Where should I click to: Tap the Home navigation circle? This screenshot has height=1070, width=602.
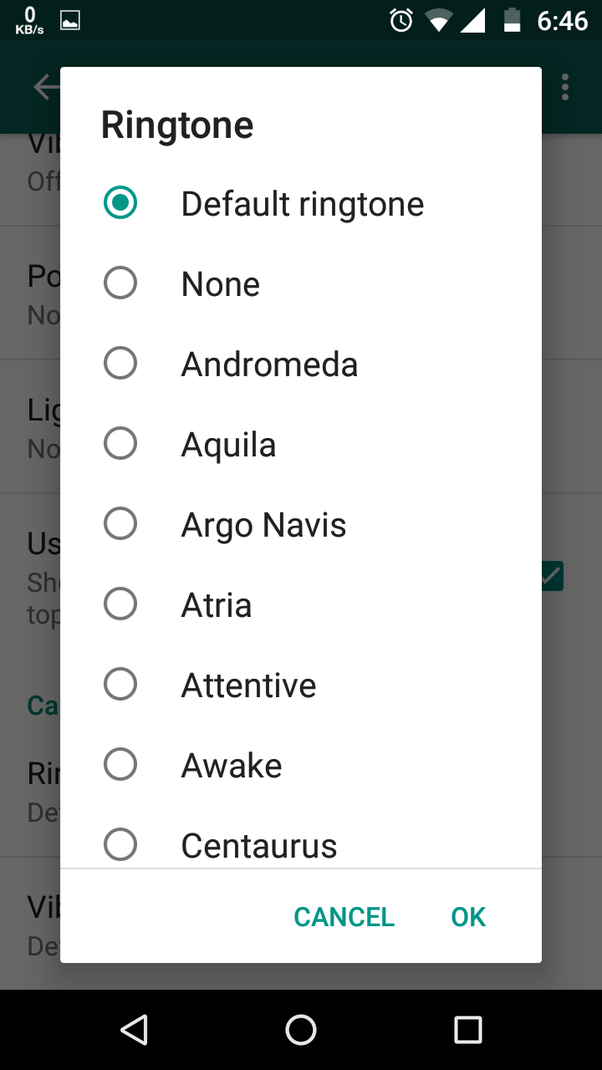pos(301,1029)
